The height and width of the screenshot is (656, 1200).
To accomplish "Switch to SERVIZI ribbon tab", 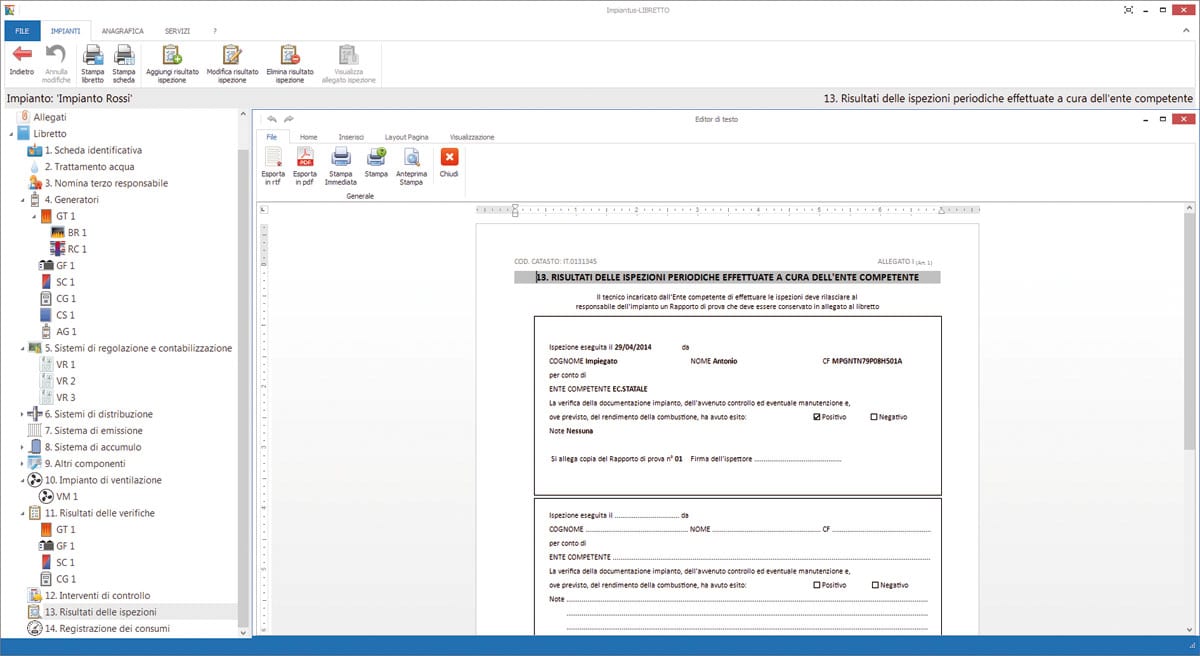I will pyautogui.click(x=177, y=31).
